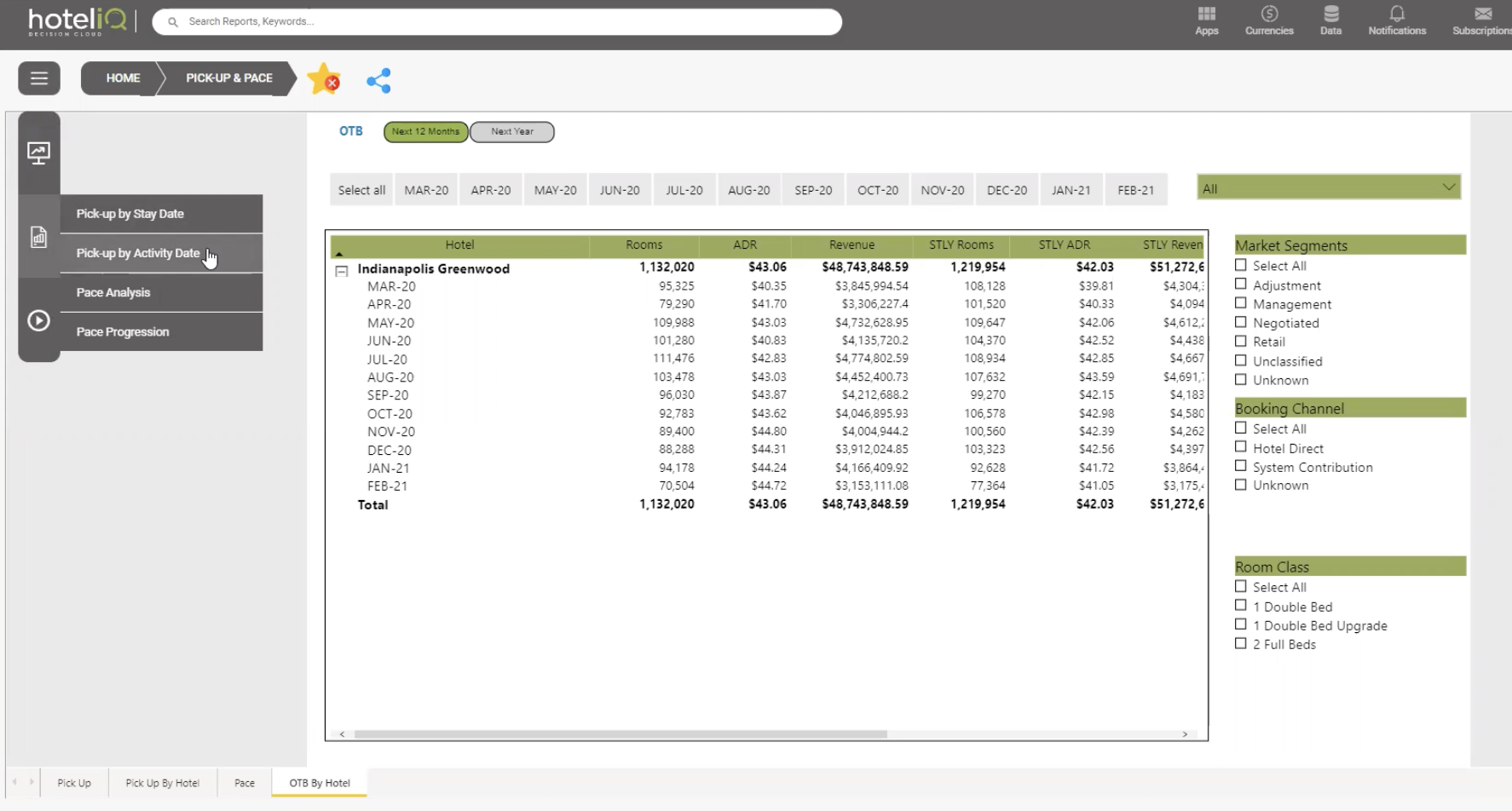Image resolution: width=1512 pixels, height=811 pixels.
Task: Filter by MAR-20 month button
Action: [426, 190]
